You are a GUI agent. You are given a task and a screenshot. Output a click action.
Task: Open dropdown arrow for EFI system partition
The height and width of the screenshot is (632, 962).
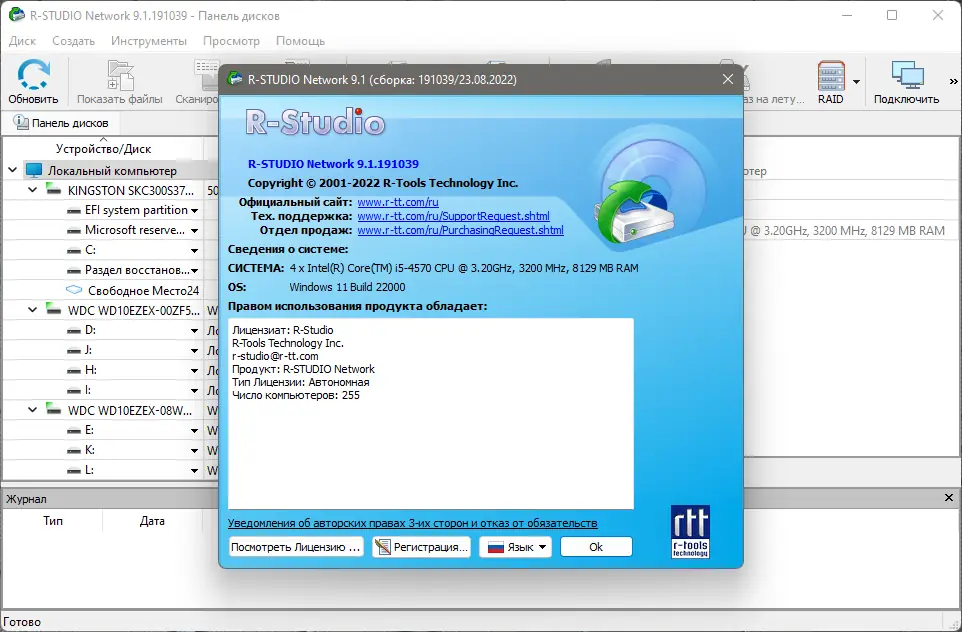194,210
